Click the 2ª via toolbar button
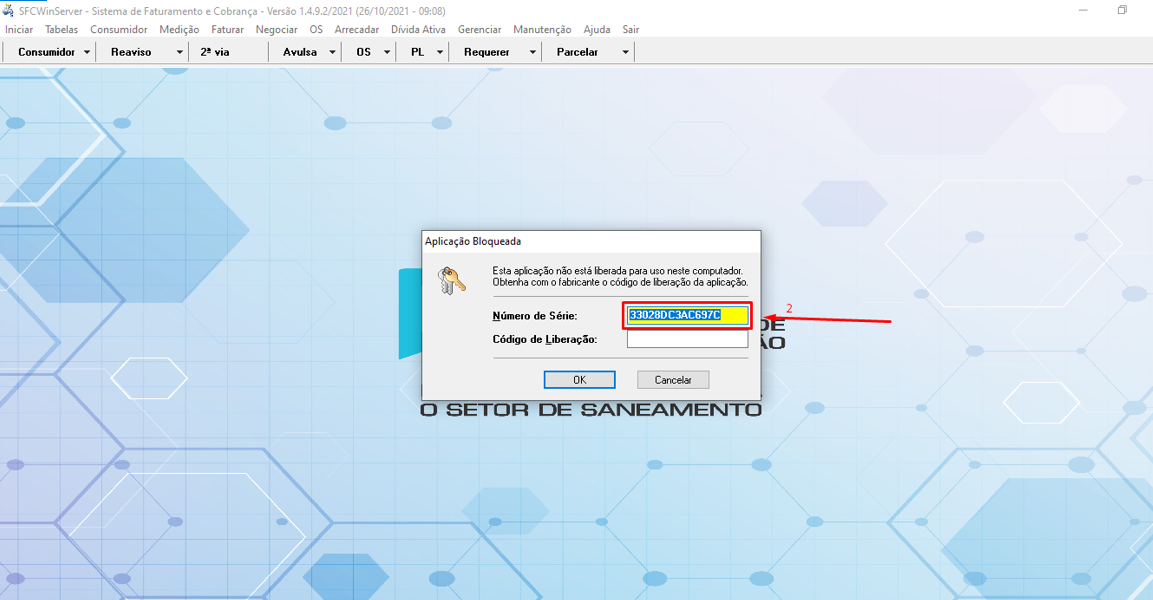1153x600 pixels. click(x=215, y=52)
